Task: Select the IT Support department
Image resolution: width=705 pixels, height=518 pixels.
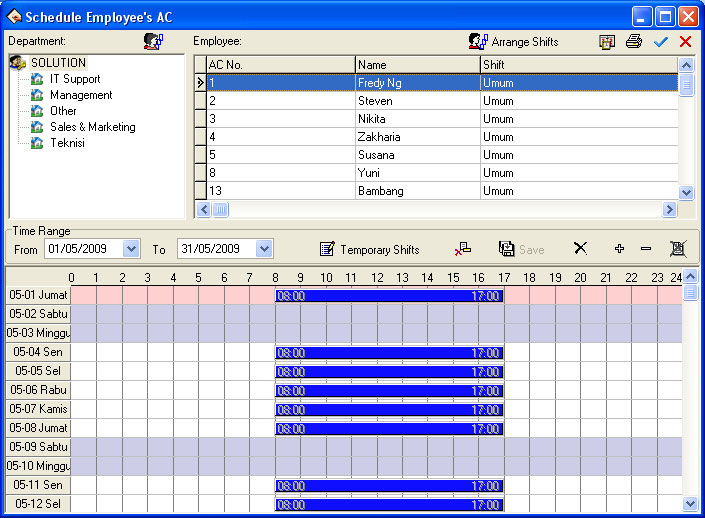Action: click(x=75, y=79)
